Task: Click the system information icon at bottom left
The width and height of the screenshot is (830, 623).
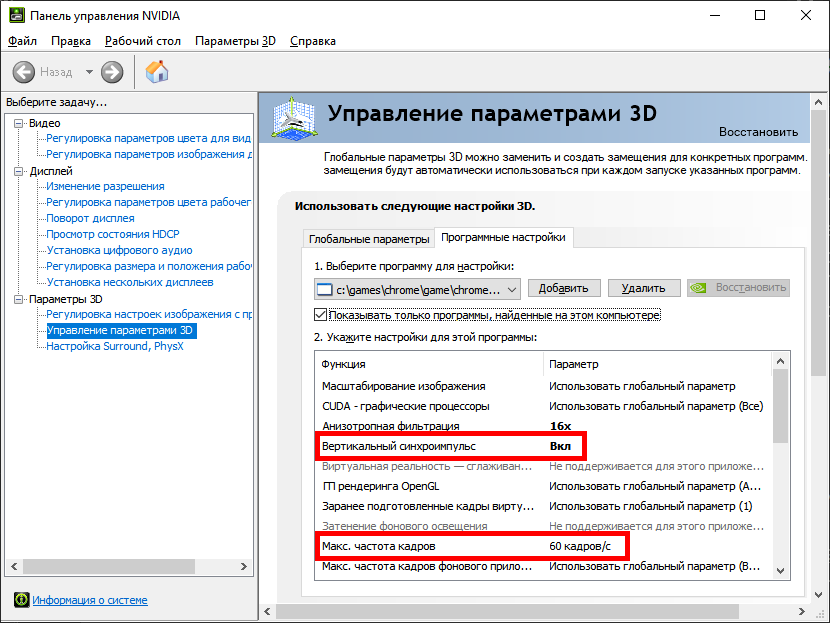Action: coord(20,600)
